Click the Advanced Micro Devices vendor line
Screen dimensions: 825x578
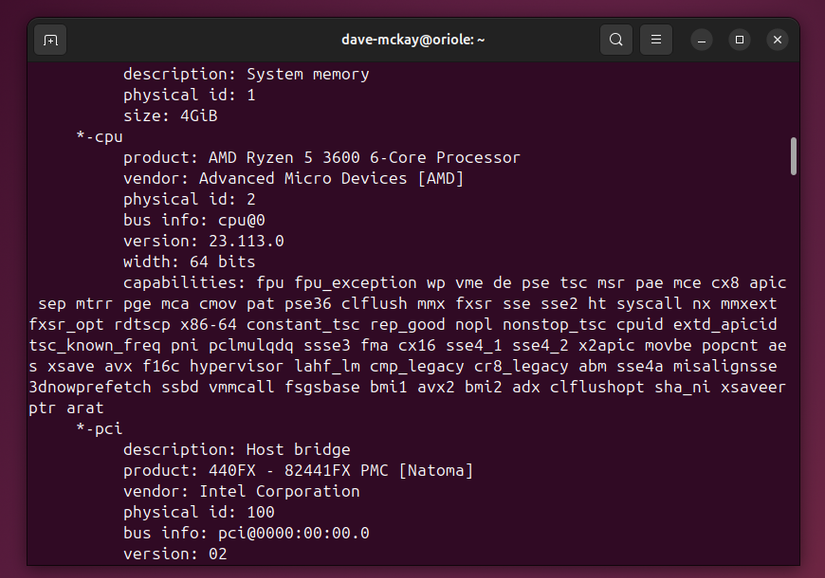[x=293, y=179]
